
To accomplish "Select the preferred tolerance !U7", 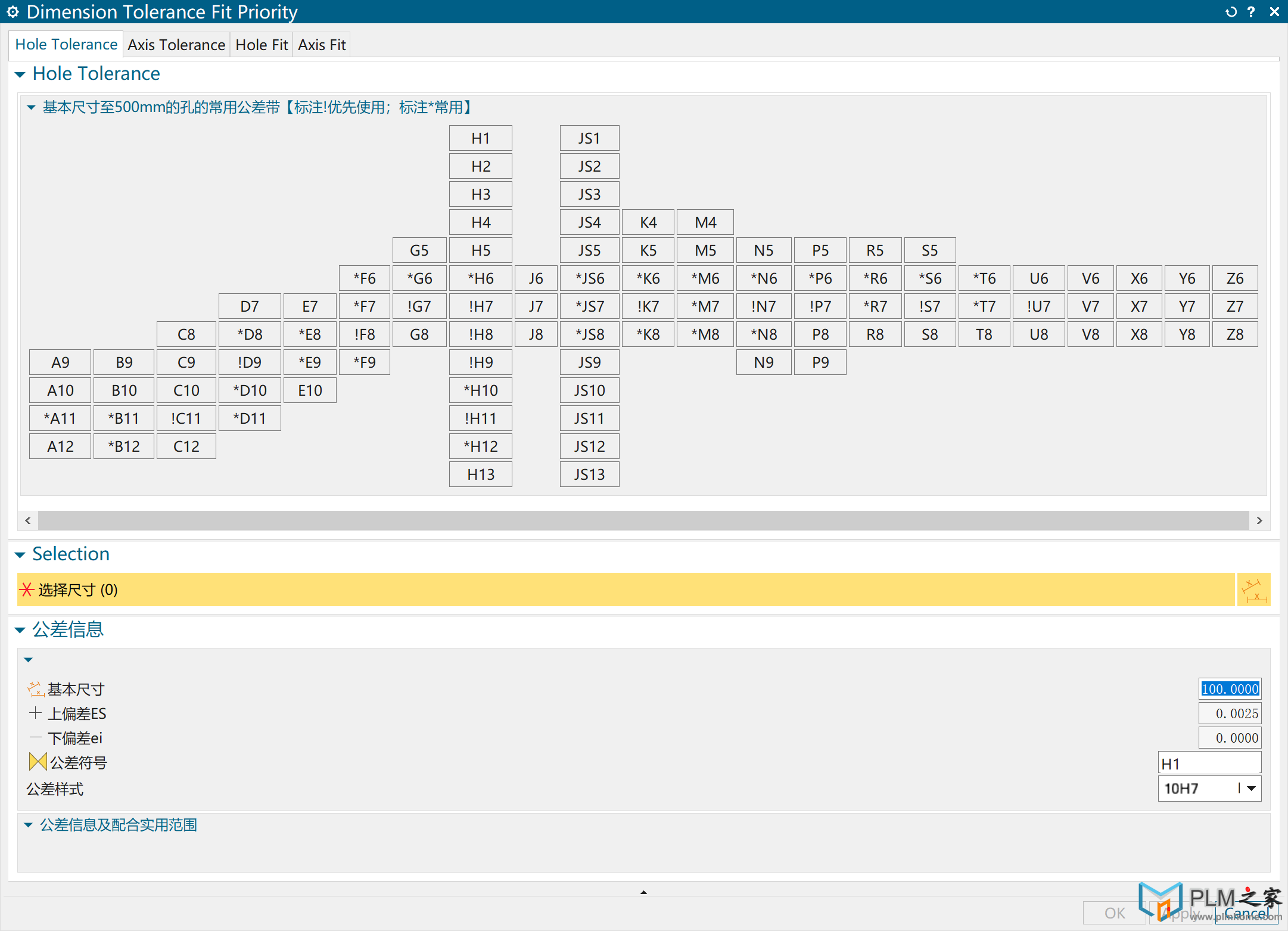I will 1038,306.
